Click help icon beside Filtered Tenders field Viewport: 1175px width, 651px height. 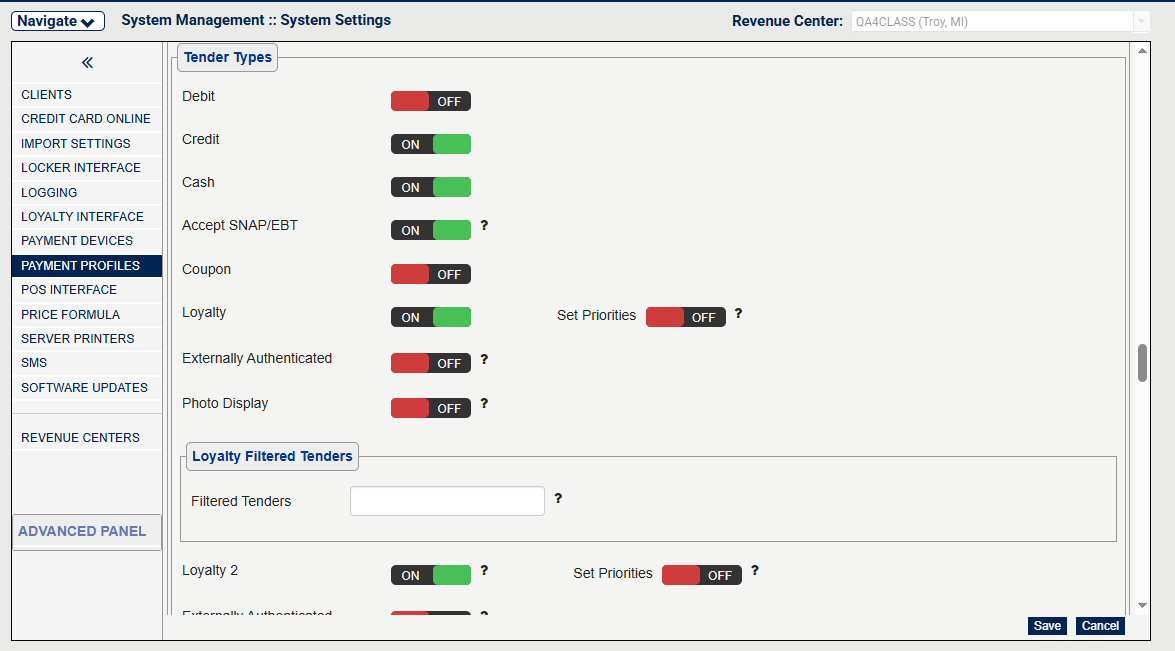point(558,498)
